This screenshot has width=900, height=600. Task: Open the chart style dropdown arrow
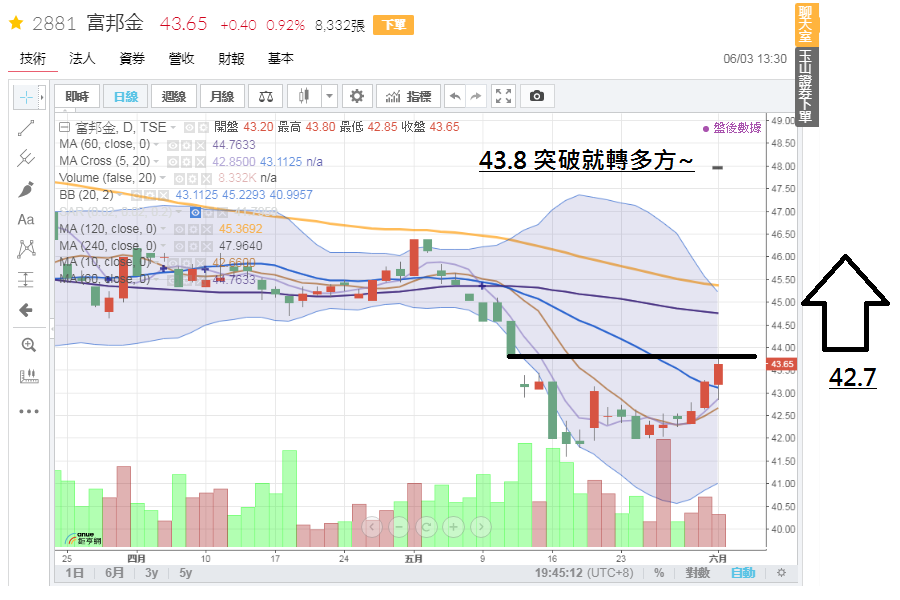click(x=329, y=96)
